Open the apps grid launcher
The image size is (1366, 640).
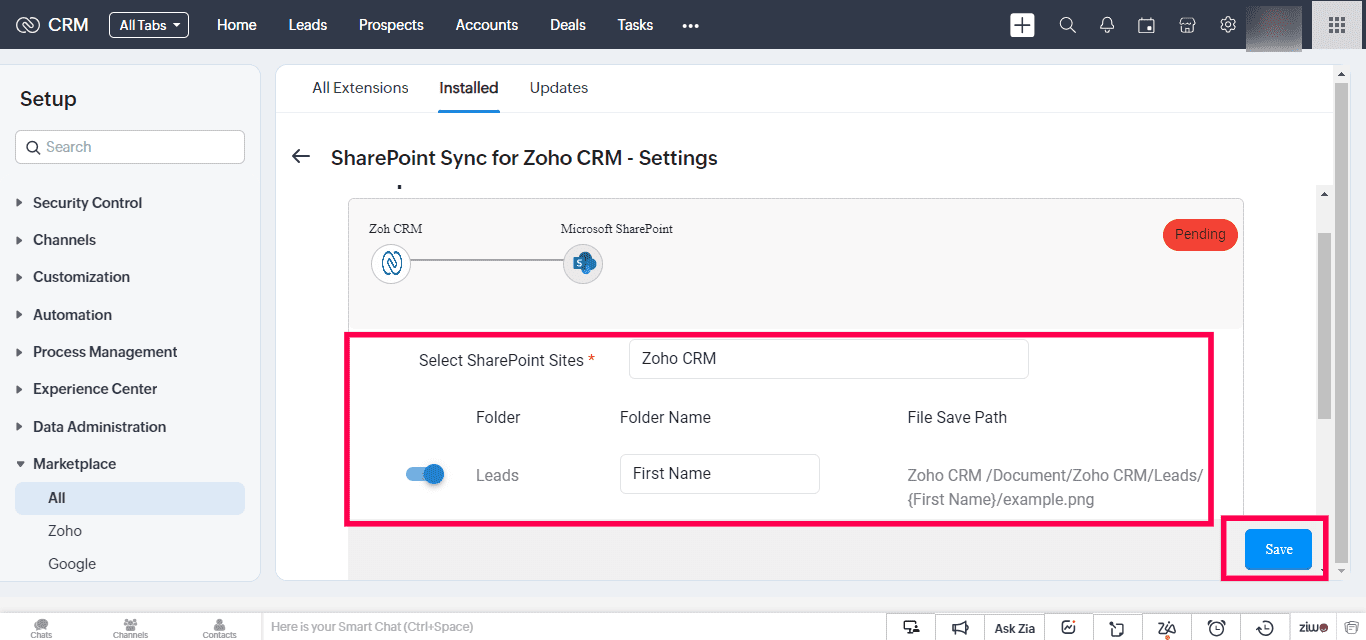tap(1337, 25)
